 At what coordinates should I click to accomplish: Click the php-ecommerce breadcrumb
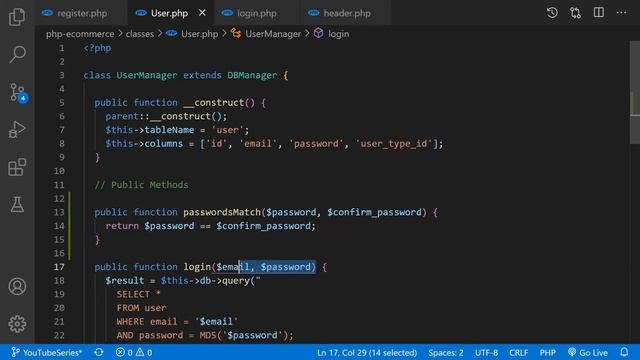(x=80, y=34)
